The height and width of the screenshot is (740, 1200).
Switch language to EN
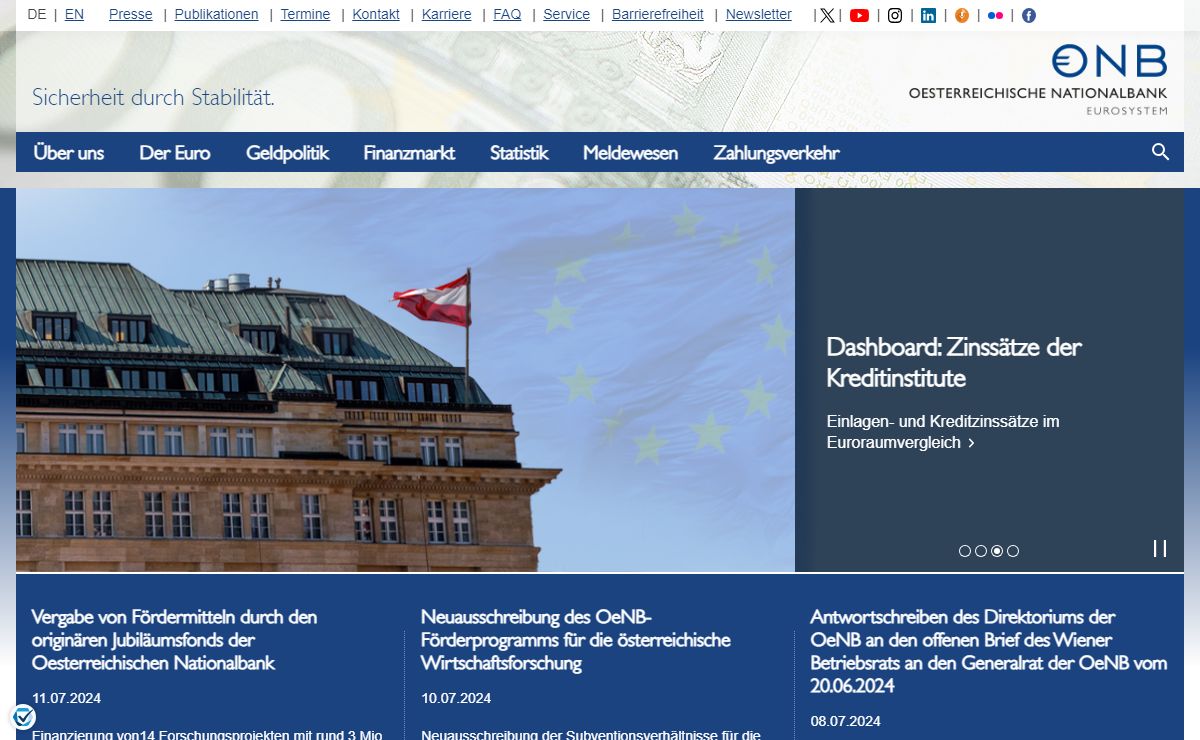(74, 15)
